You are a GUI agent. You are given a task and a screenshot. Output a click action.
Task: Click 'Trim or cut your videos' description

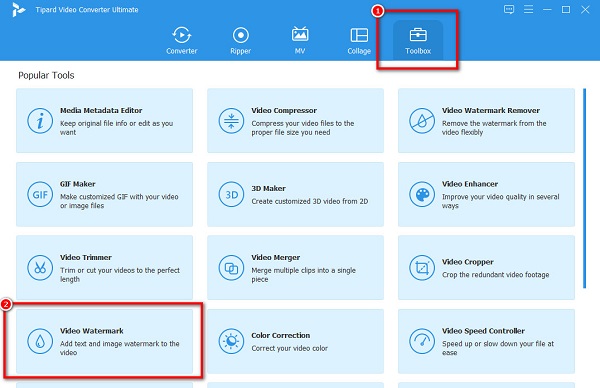pyautogui.click(x=120, y=275)
